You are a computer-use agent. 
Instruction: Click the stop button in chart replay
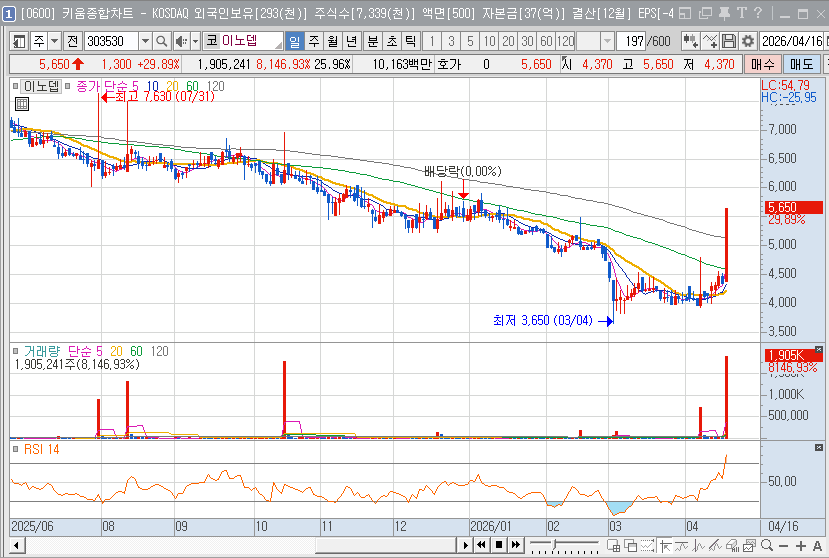499,545
